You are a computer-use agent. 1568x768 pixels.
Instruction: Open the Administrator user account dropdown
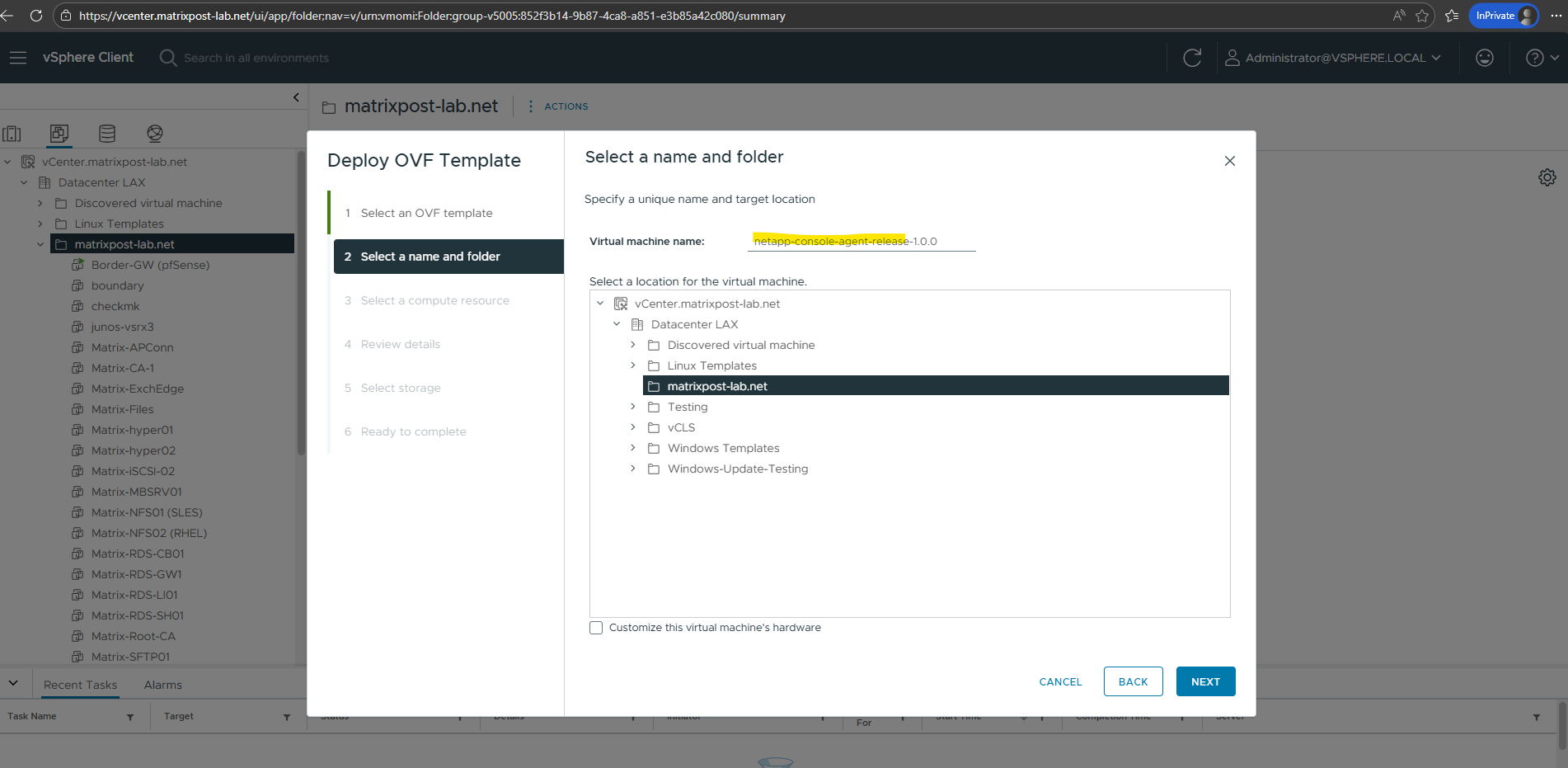point(1333,58)
